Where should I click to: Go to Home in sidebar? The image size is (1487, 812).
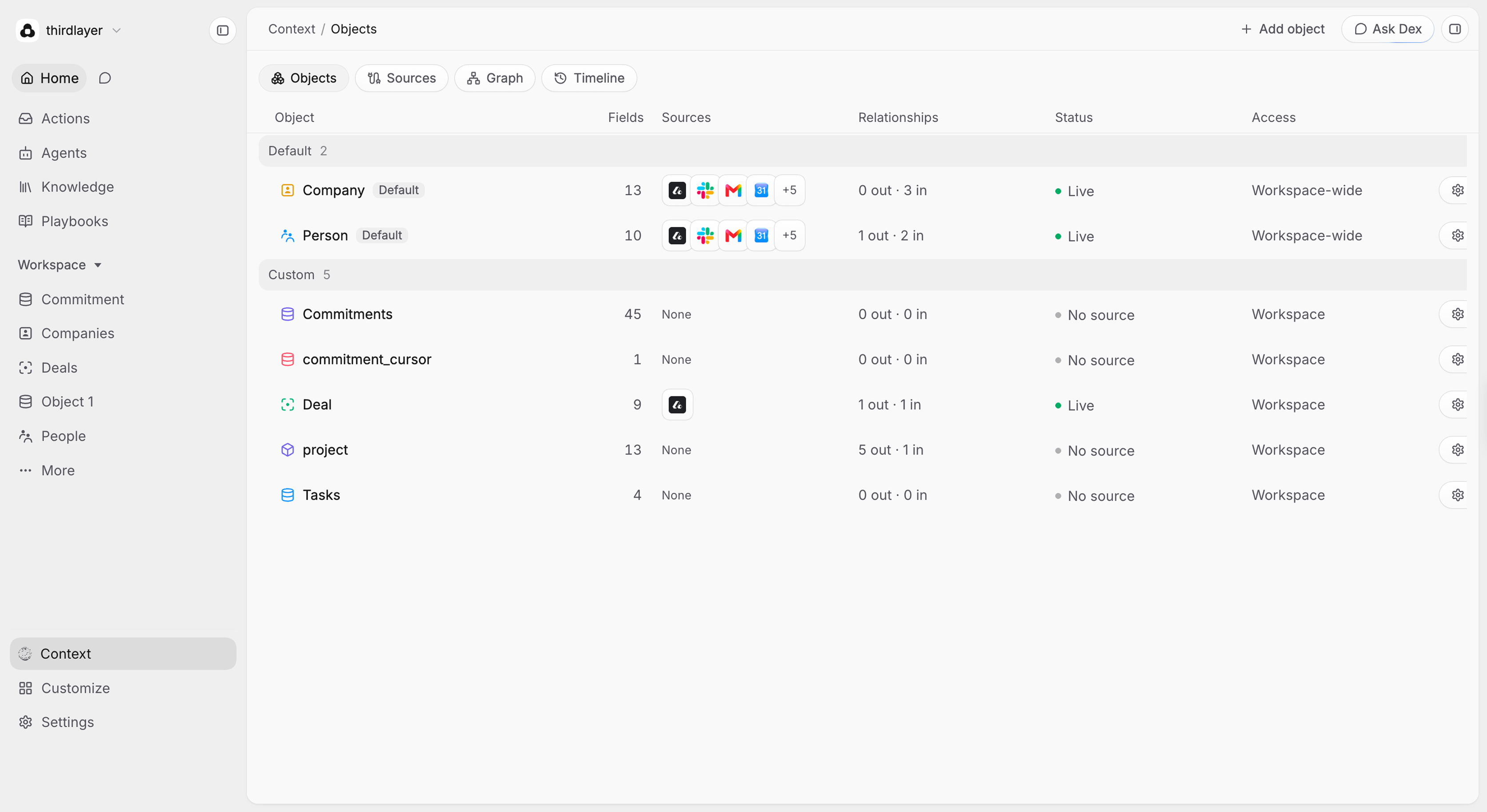(50, 78)
